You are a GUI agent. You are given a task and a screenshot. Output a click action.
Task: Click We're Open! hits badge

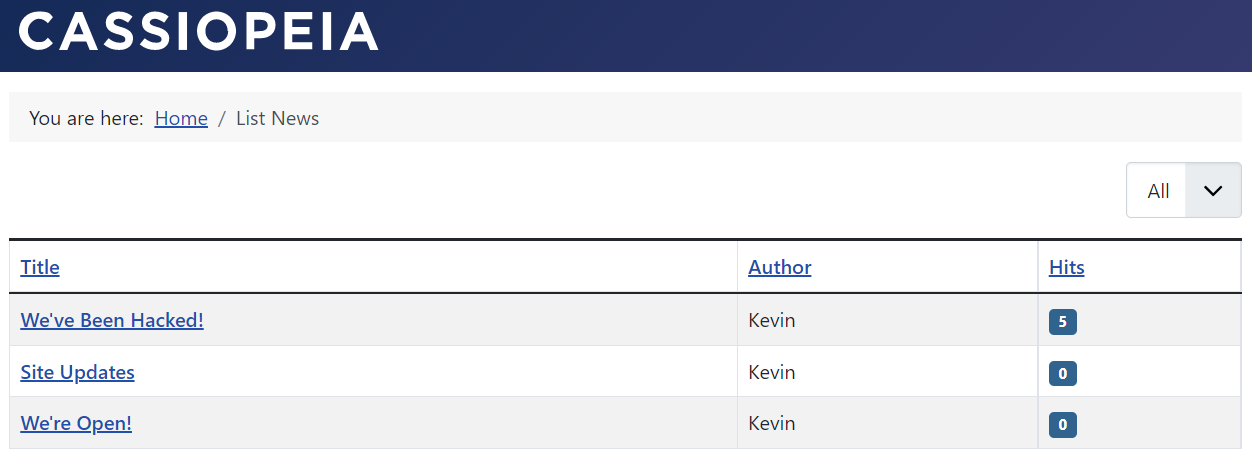coord(1062,425)
